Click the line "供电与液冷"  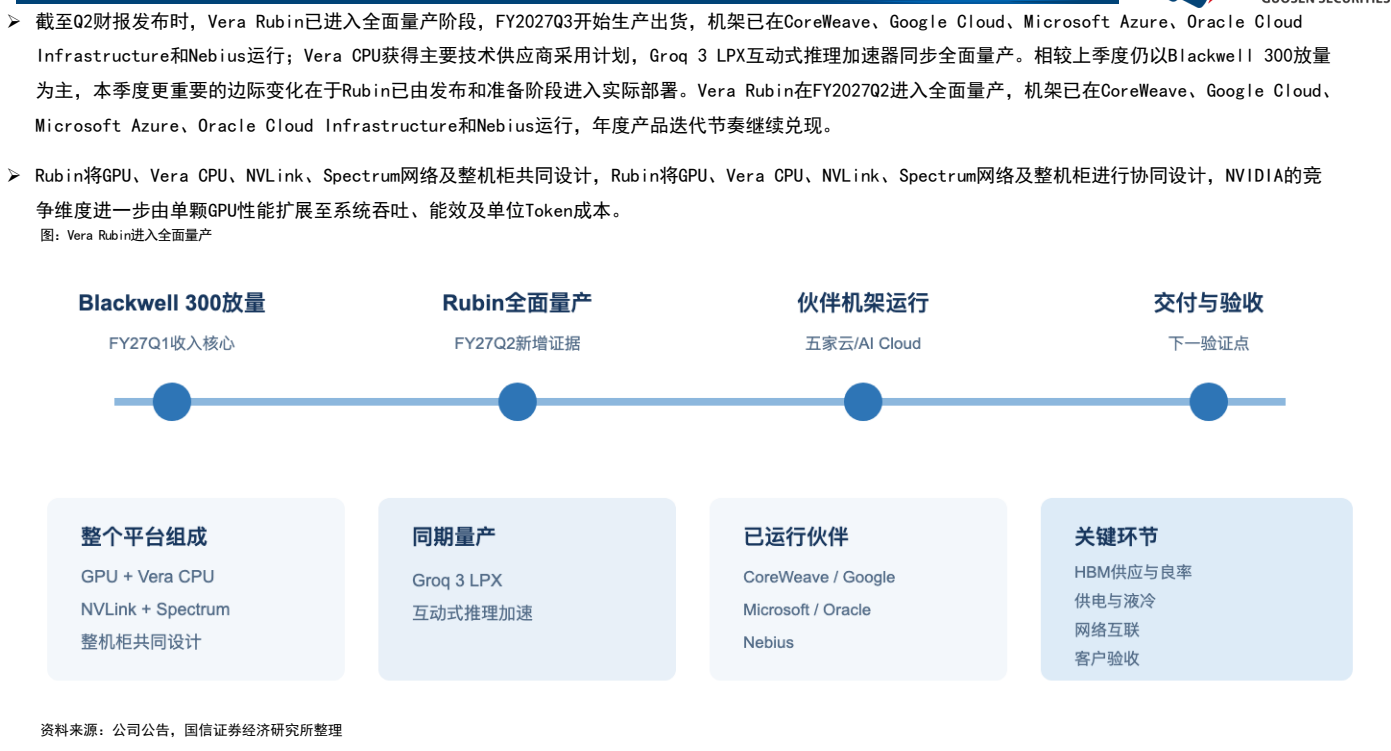(1115, 601)
